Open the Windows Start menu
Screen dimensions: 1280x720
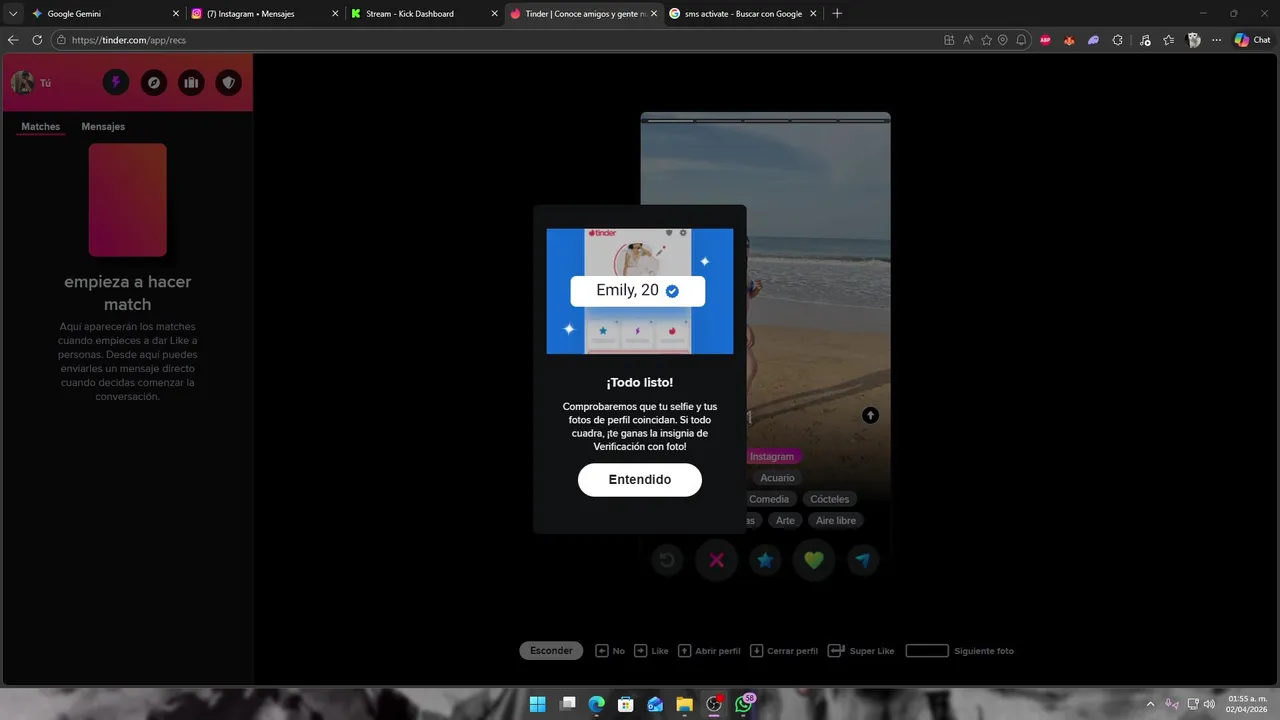coord(537,704)
